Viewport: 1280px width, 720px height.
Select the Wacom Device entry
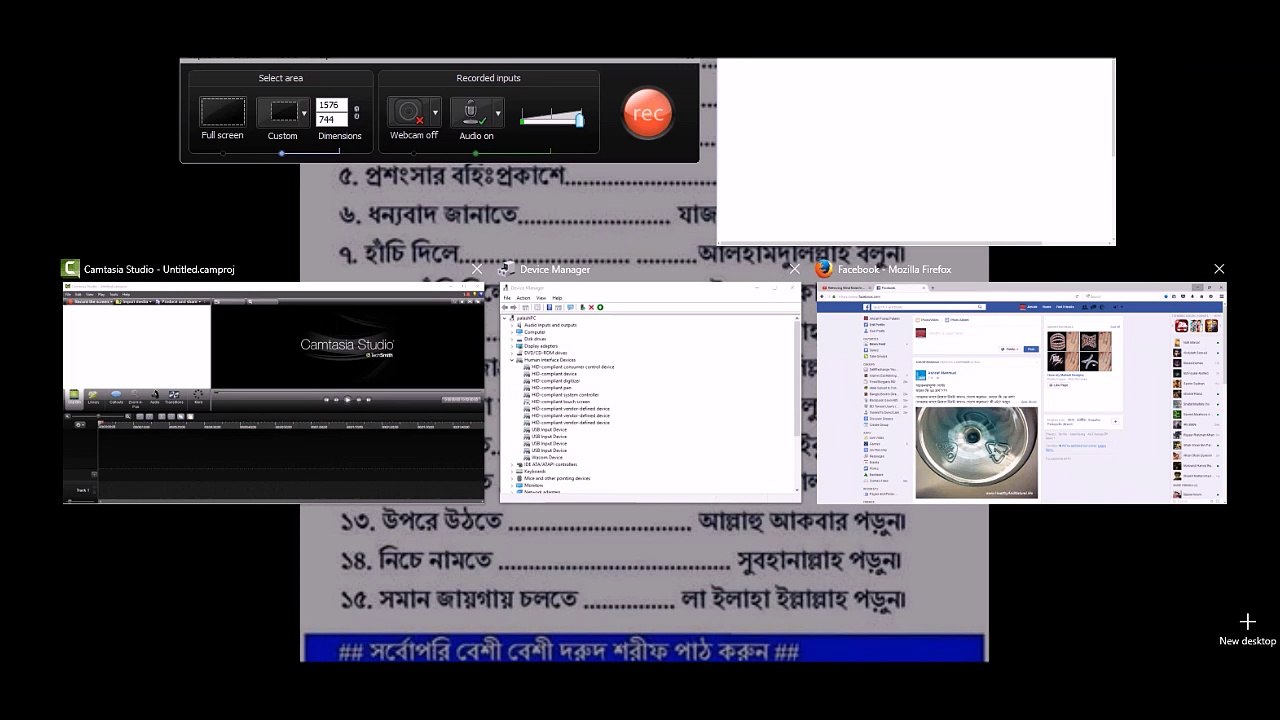click(x=547, y=458)
